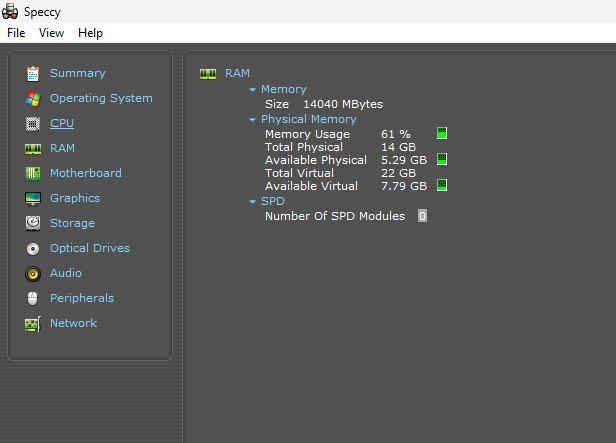Open the Graphics section
Image resolution: width=616 pixels, height=443 pixels.
75,198
